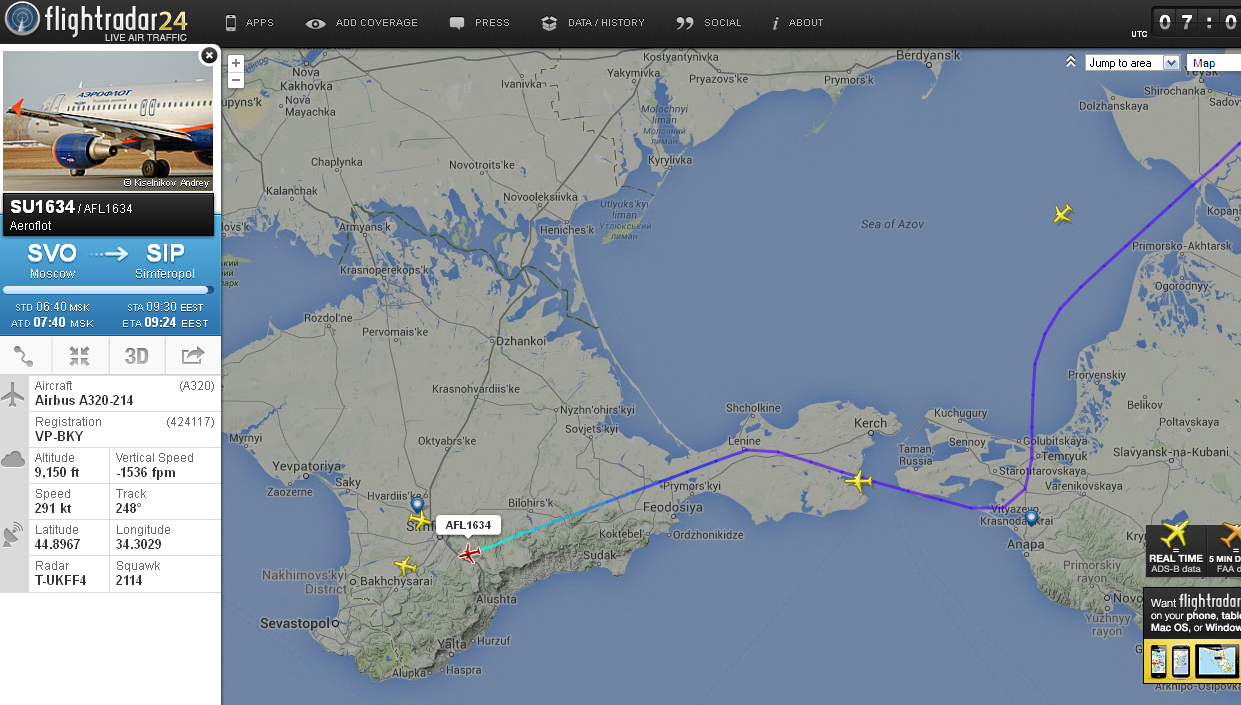Open the DATA / HISTORY menu
The height and width of the screenshot is (705, 1241).
(593, 23)
